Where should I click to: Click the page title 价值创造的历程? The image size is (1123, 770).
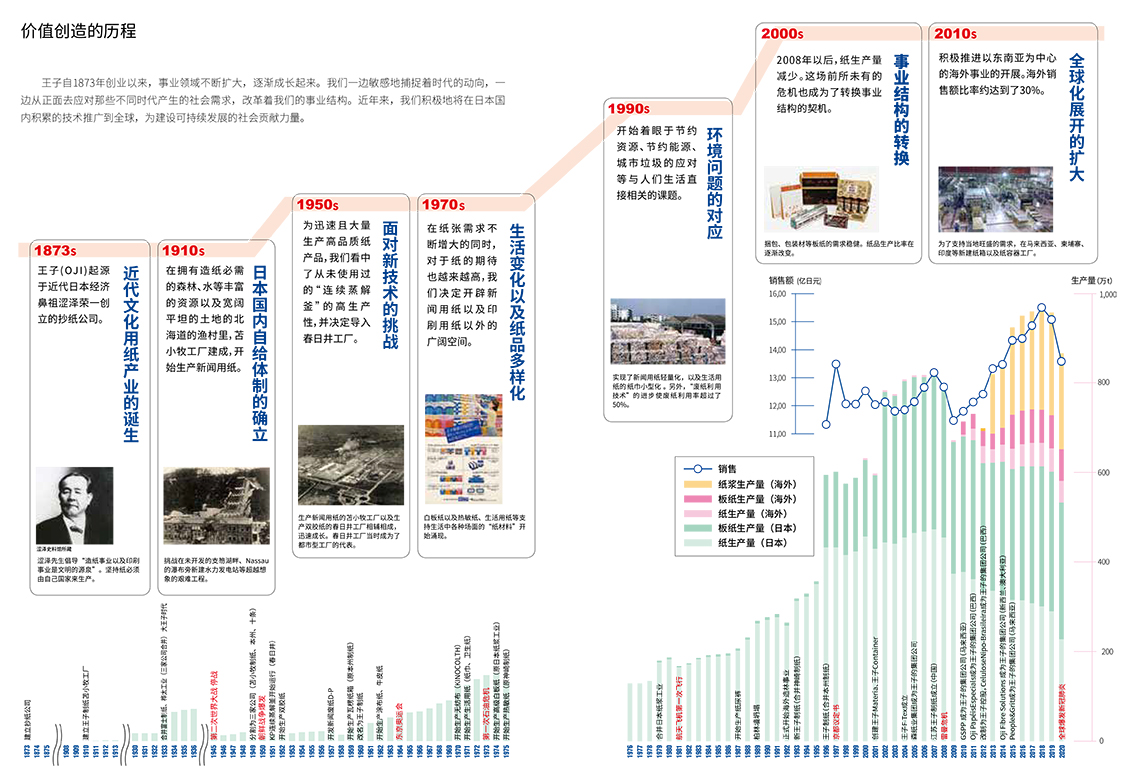click(78, 31)
